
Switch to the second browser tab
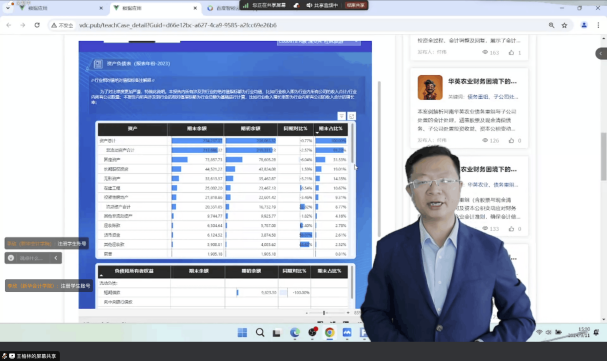coord(155,8)
